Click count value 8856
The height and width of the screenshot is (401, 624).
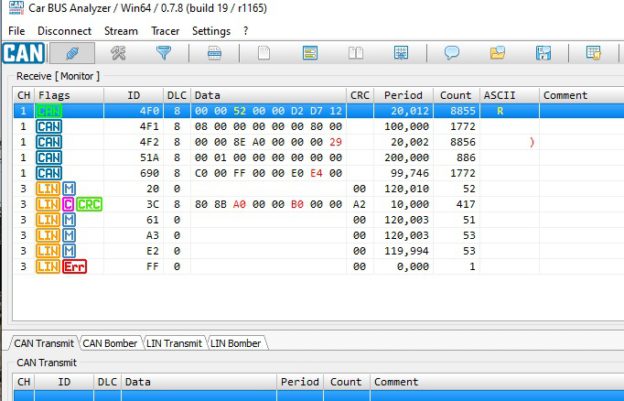click(x=463, y=142)
